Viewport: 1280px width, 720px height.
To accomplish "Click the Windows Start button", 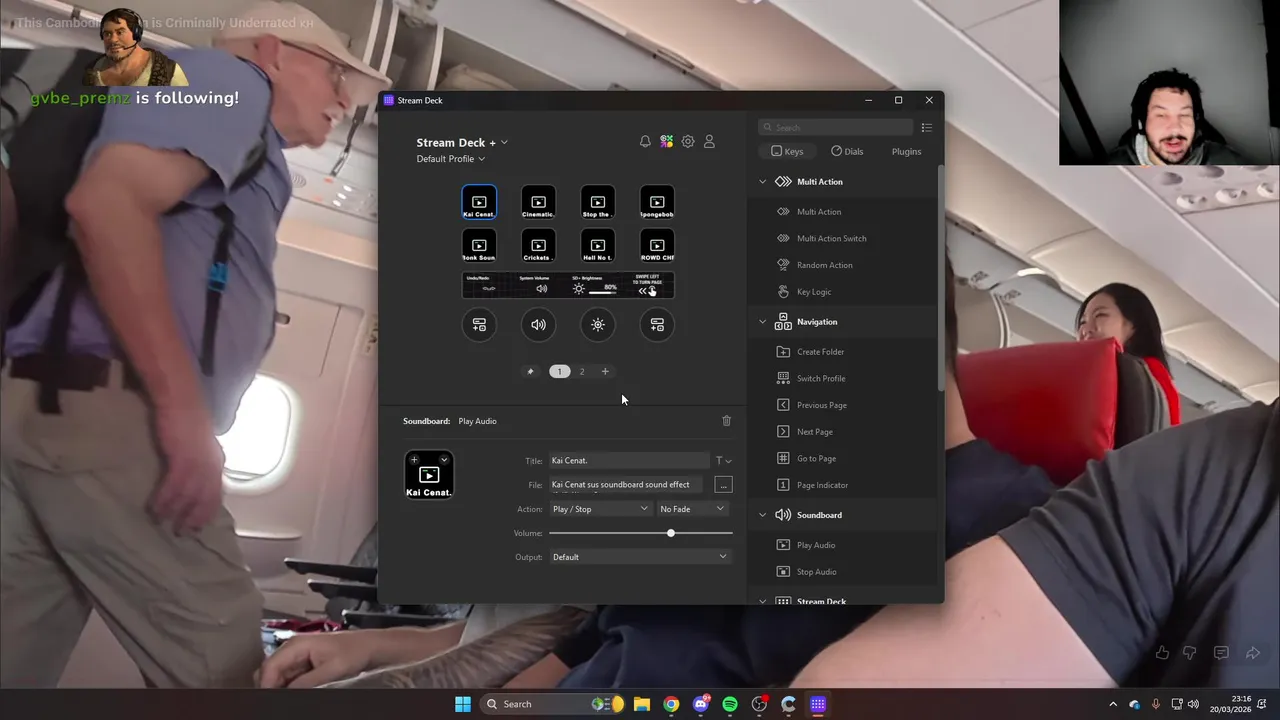I will 463,704.
